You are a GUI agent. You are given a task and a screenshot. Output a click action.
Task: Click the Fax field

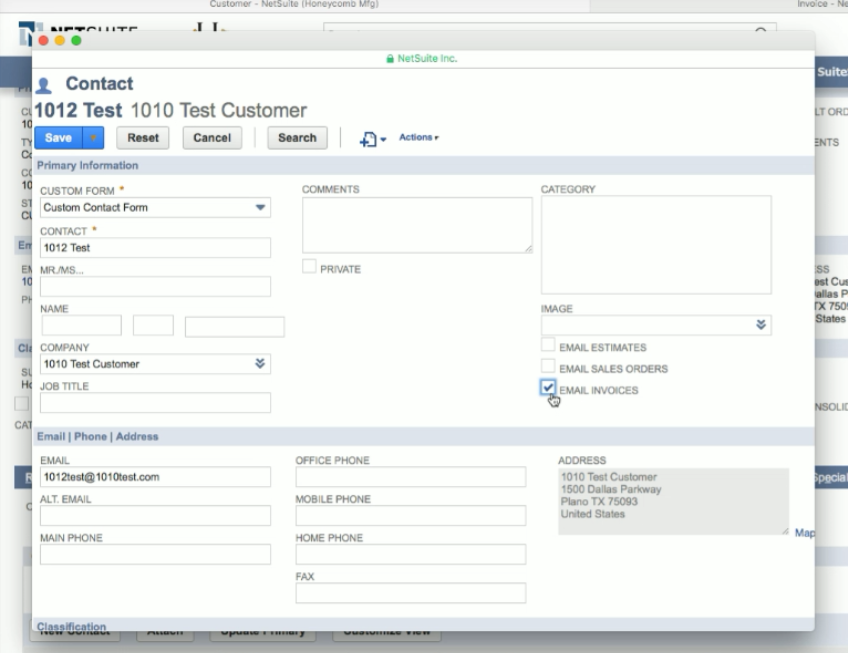click(x=410, y=593)
